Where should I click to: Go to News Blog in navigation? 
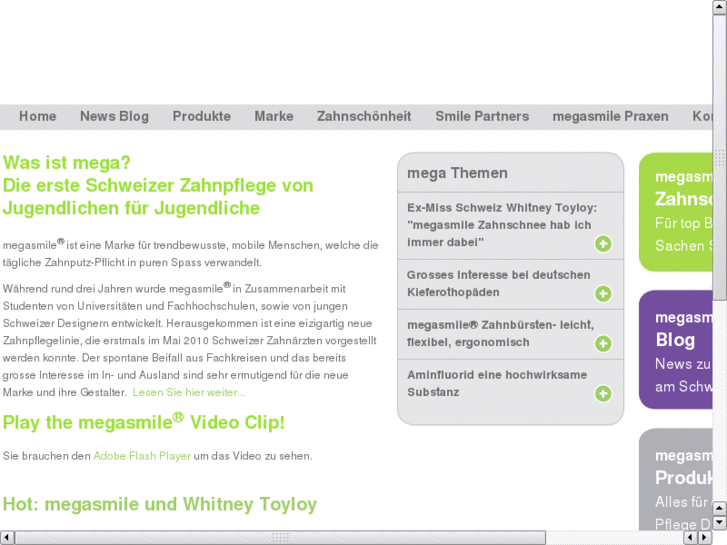[x=115, y=116]
